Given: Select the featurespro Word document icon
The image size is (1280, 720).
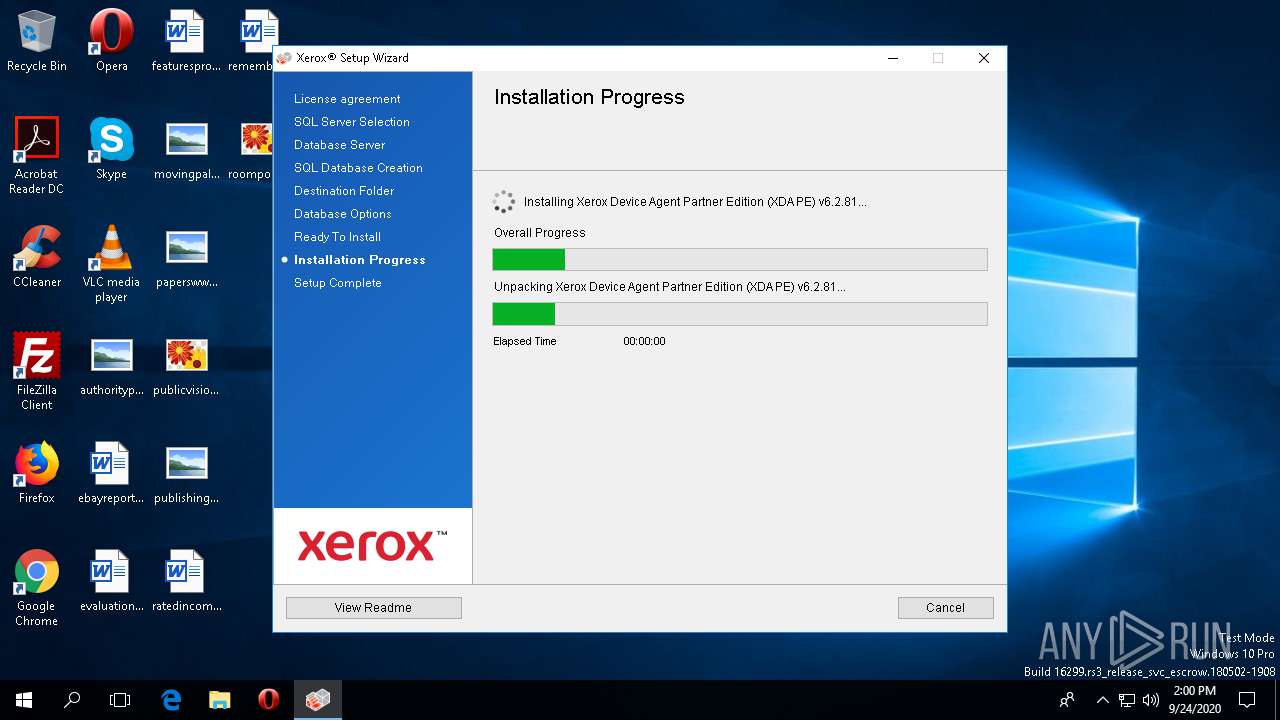Looking at the screenshot, I should 186,41.
